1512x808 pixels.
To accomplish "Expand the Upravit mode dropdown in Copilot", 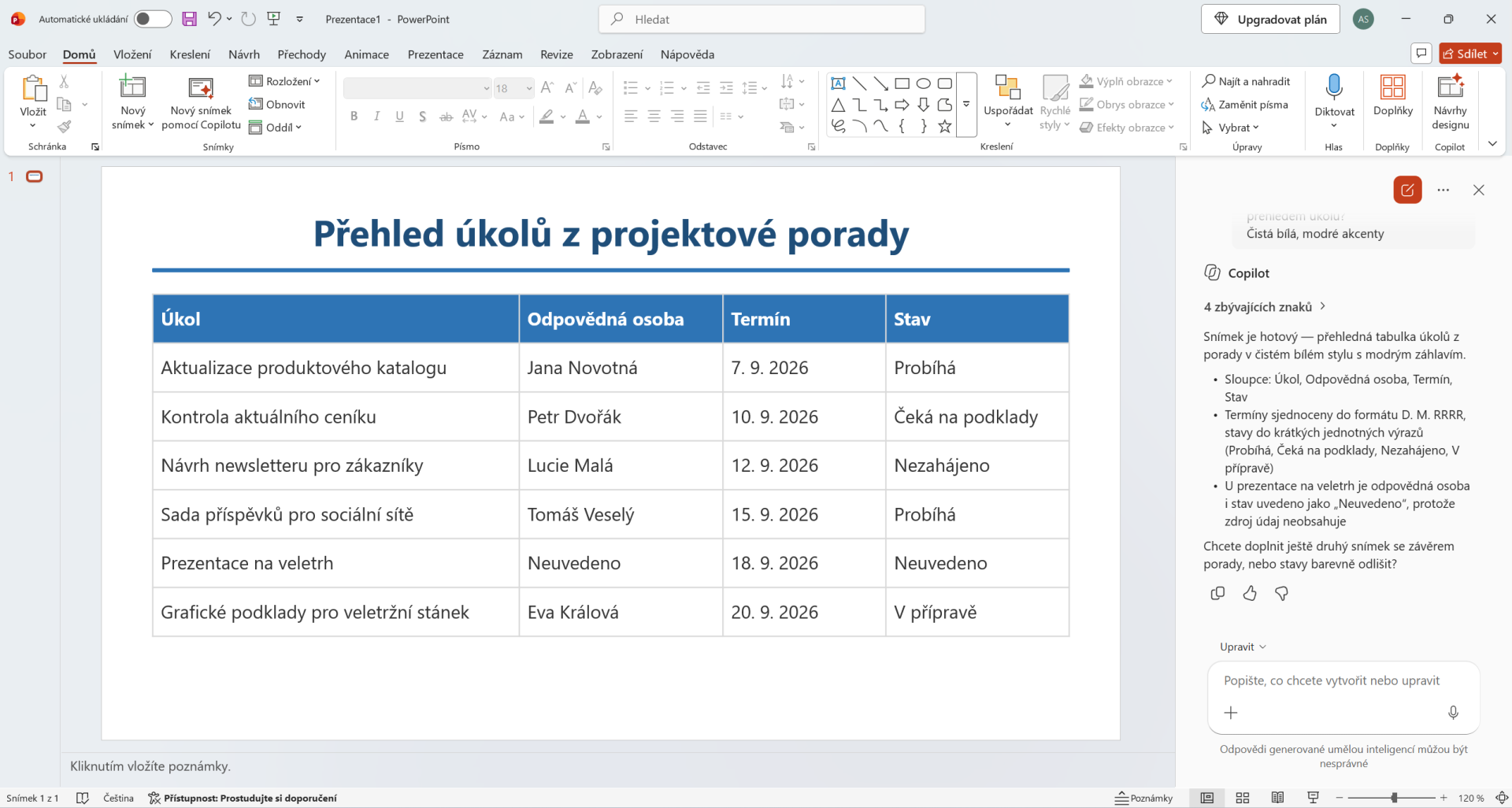I will click(x=1243, y=647).
